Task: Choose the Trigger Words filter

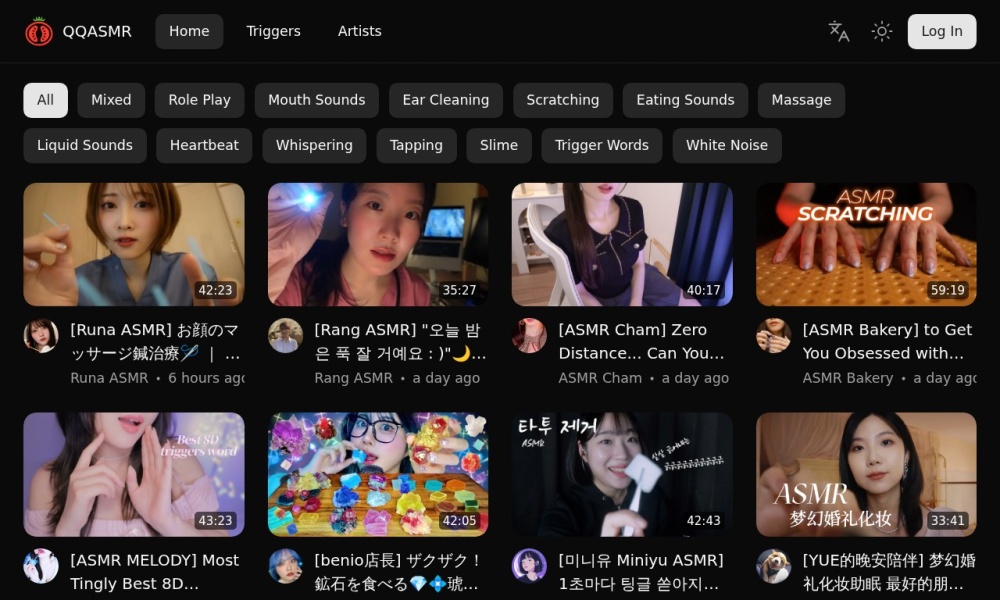Action: 601,145
